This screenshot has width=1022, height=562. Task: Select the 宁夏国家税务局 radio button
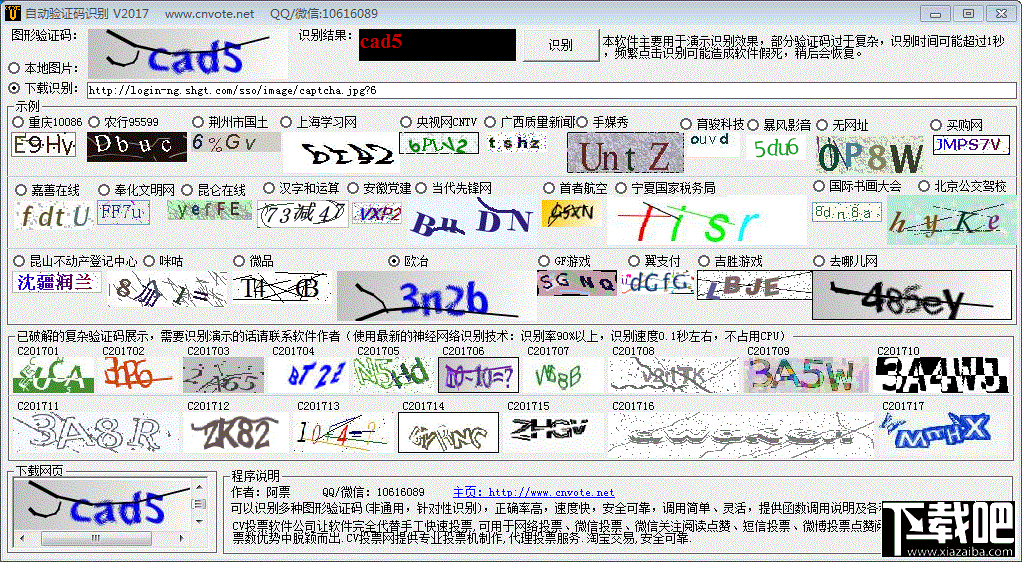621,188
